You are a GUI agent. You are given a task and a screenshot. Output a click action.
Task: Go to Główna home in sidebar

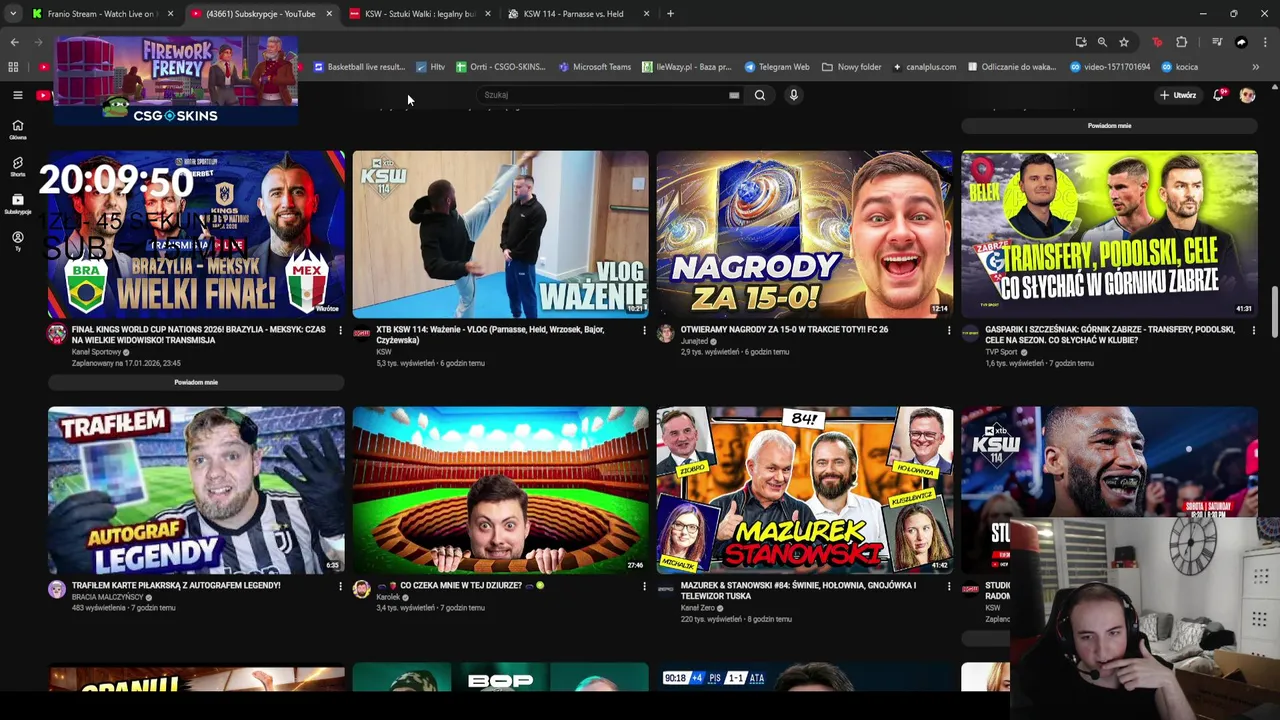click(x=17, y=129)
